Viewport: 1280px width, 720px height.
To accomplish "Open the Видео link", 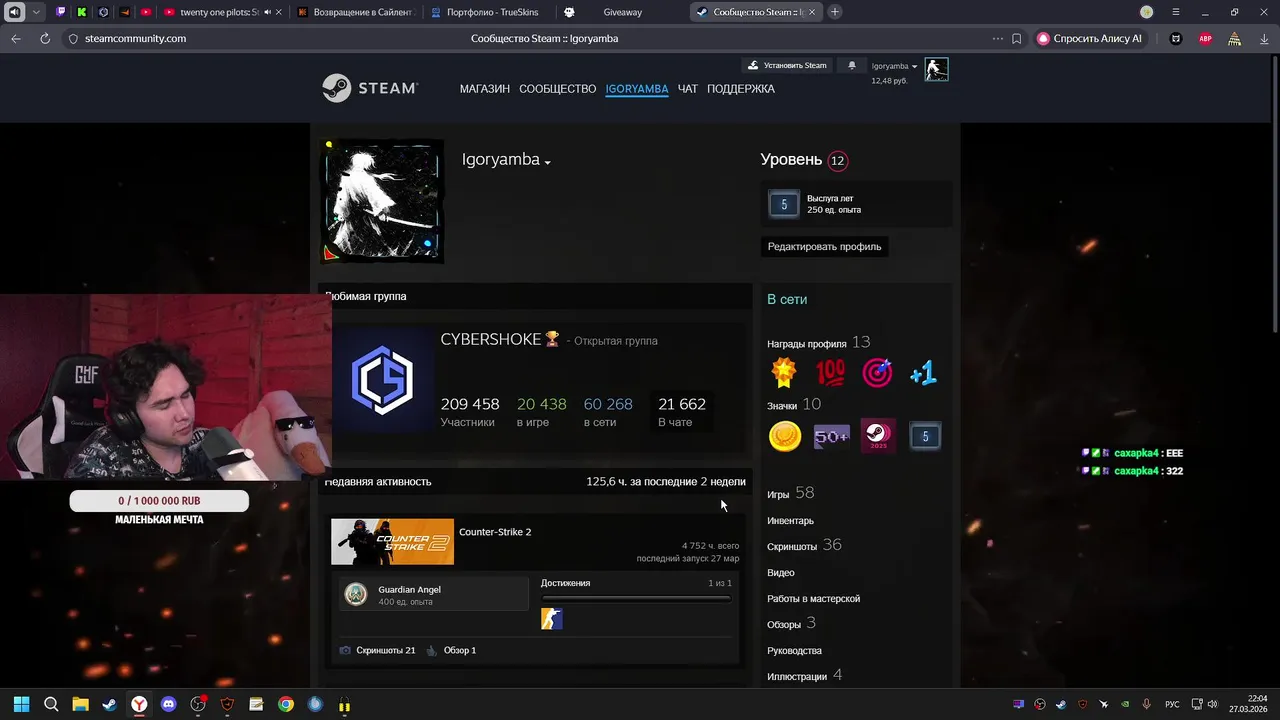I will pyautogui.click(x=781, y=573).
